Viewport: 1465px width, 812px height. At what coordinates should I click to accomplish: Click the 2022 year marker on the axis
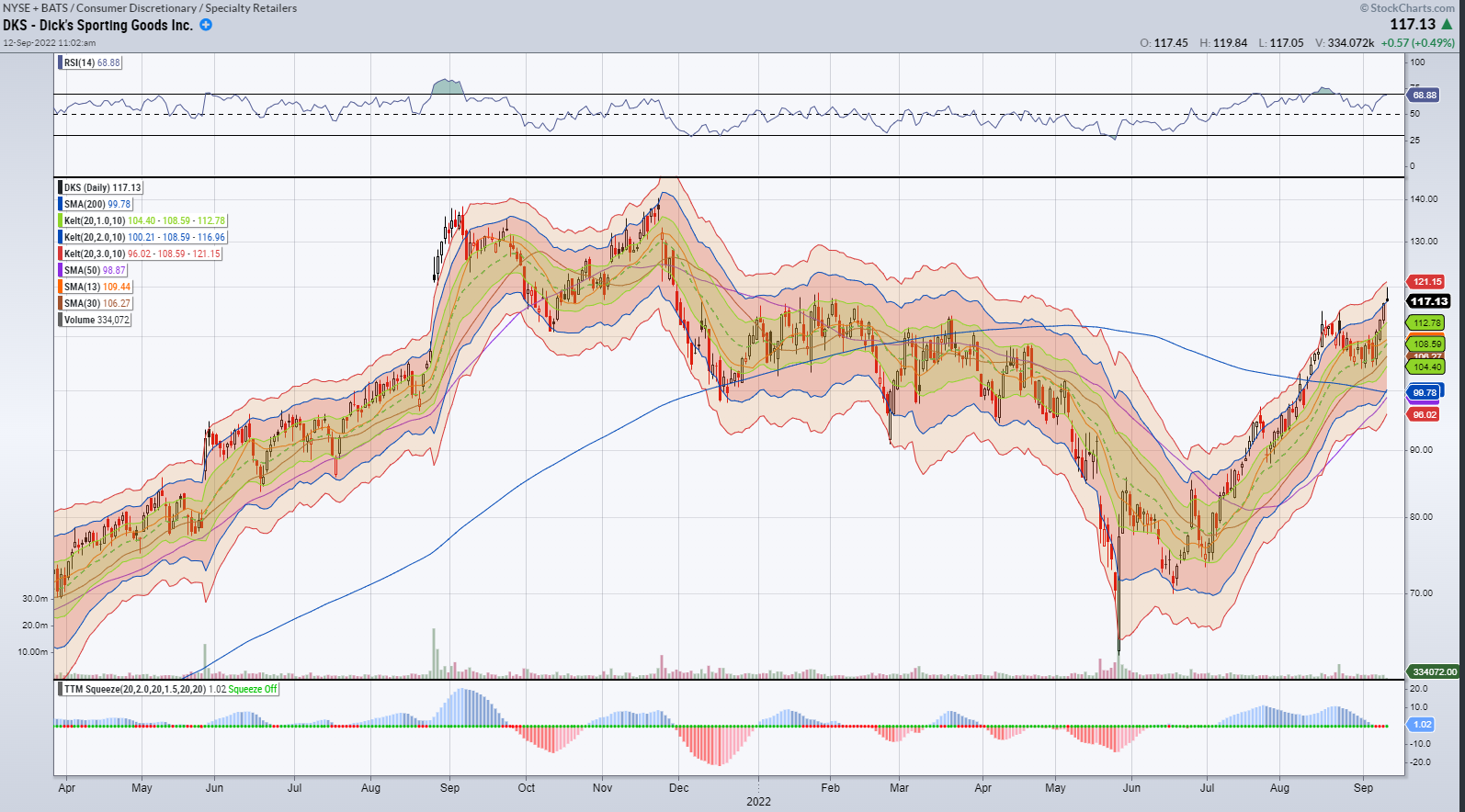click(759, 802)
